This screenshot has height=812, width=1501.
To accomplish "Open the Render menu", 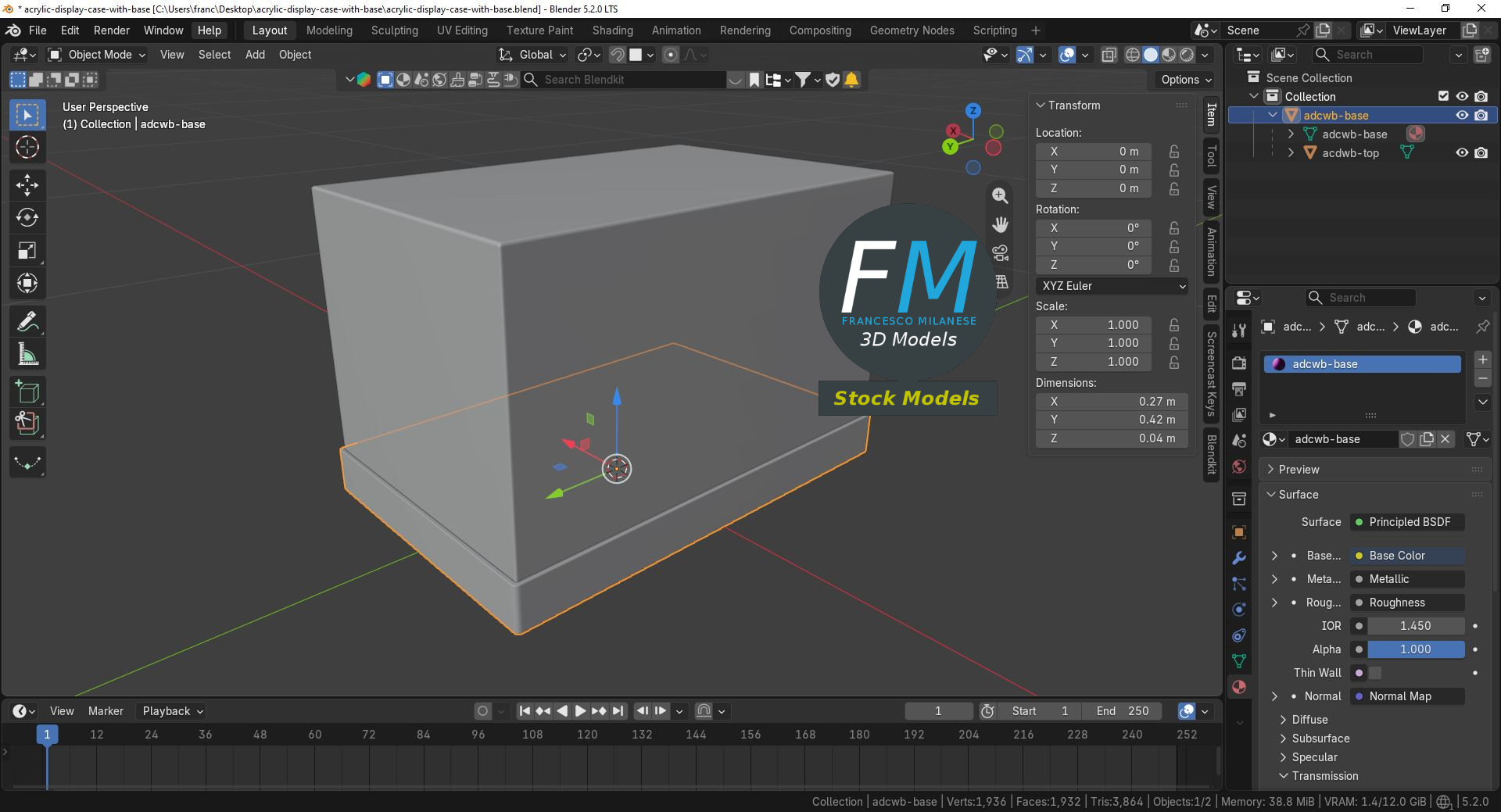I will pyautogui.click(x=112, y=30).
